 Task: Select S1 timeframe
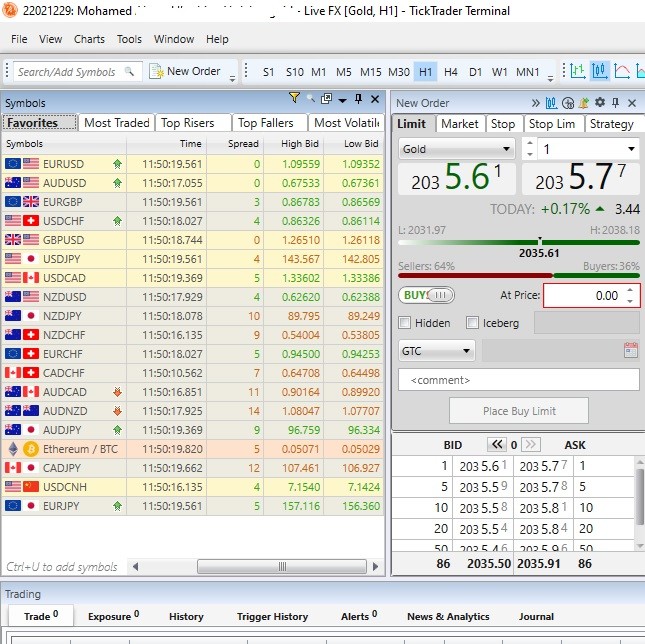[268, 72]
